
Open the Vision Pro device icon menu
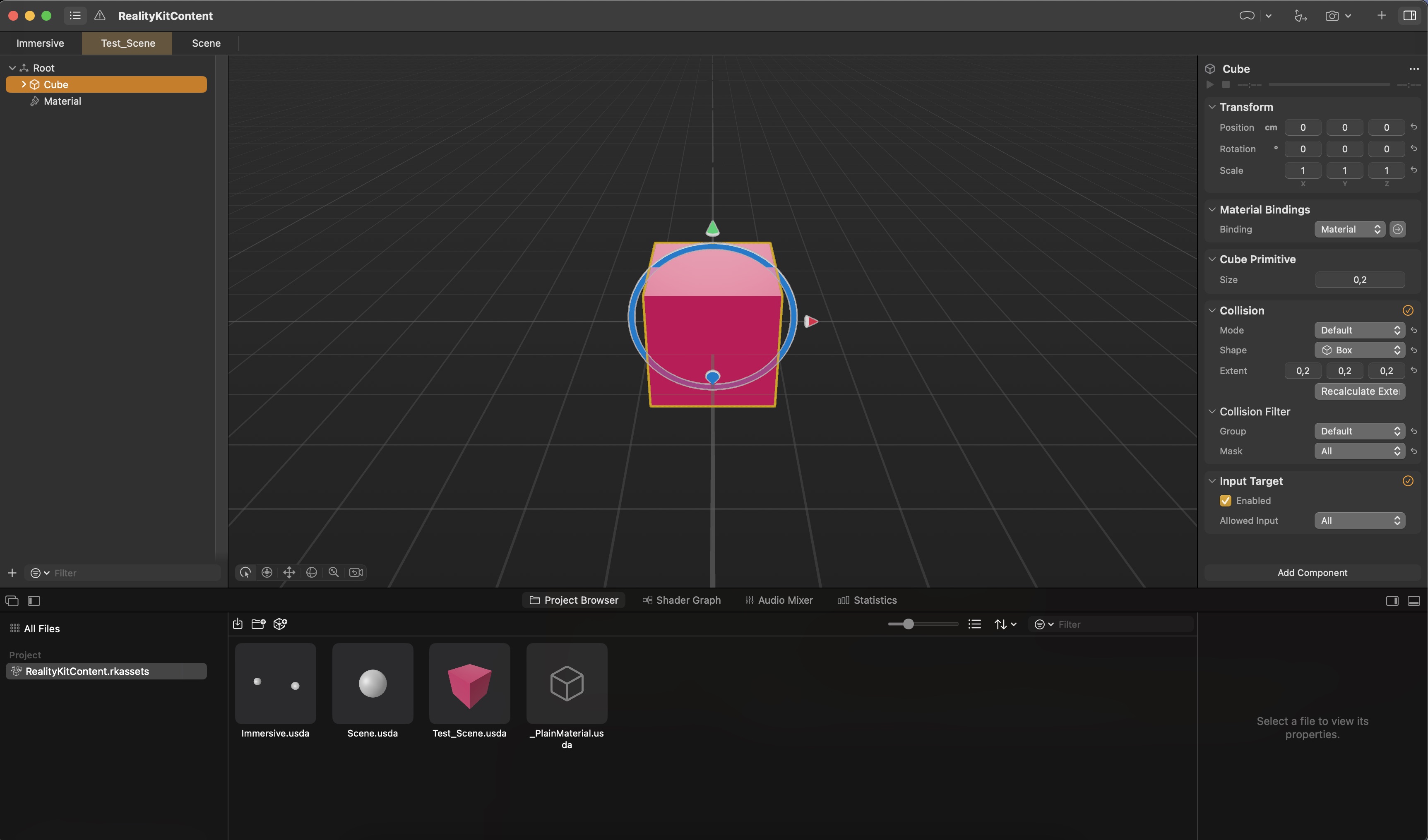point(1247,16)
